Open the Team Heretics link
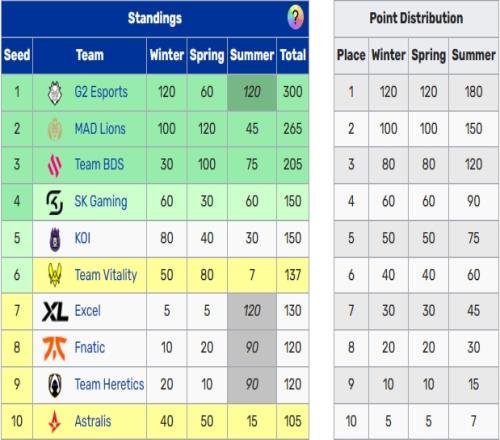The height and width of the screenshot is (440, 500). tap(109, 384)
